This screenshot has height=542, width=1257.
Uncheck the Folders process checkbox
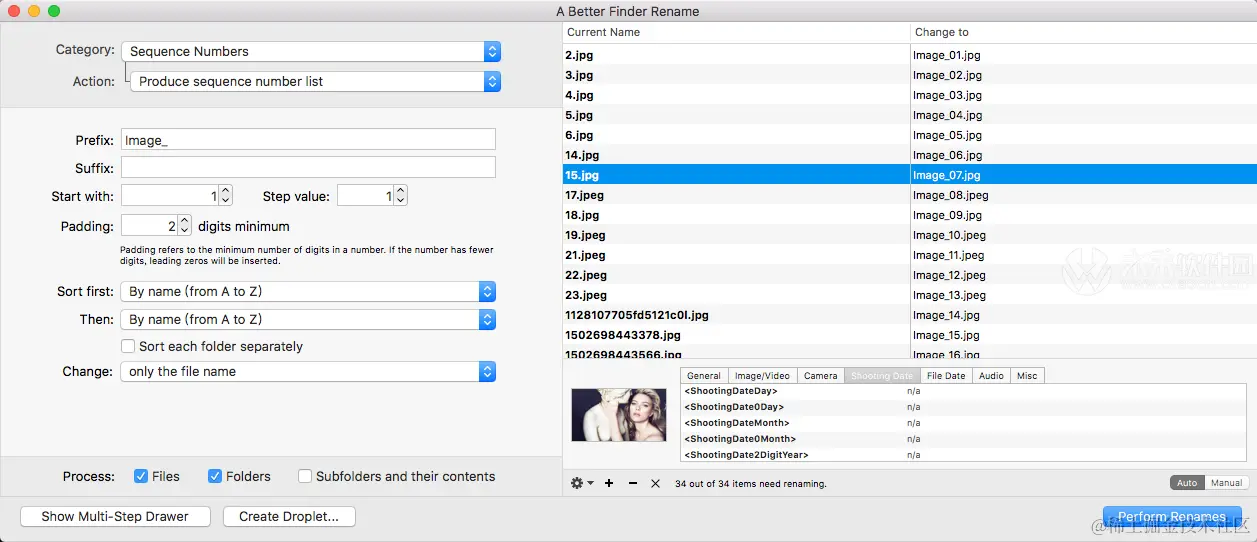[x=215, y=476]
